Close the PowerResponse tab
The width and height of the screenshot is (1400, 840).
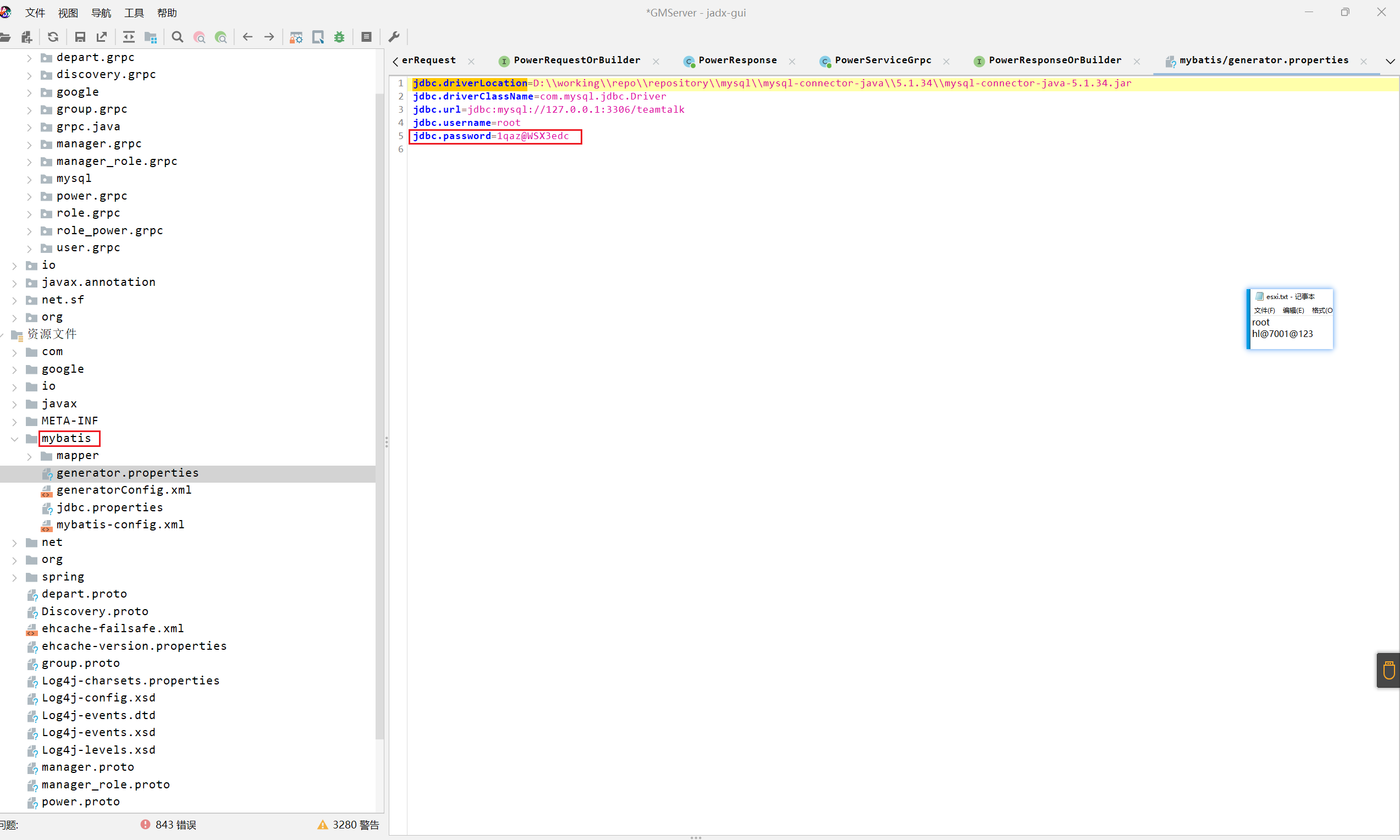pyautogui.click(x=792, y=61)
